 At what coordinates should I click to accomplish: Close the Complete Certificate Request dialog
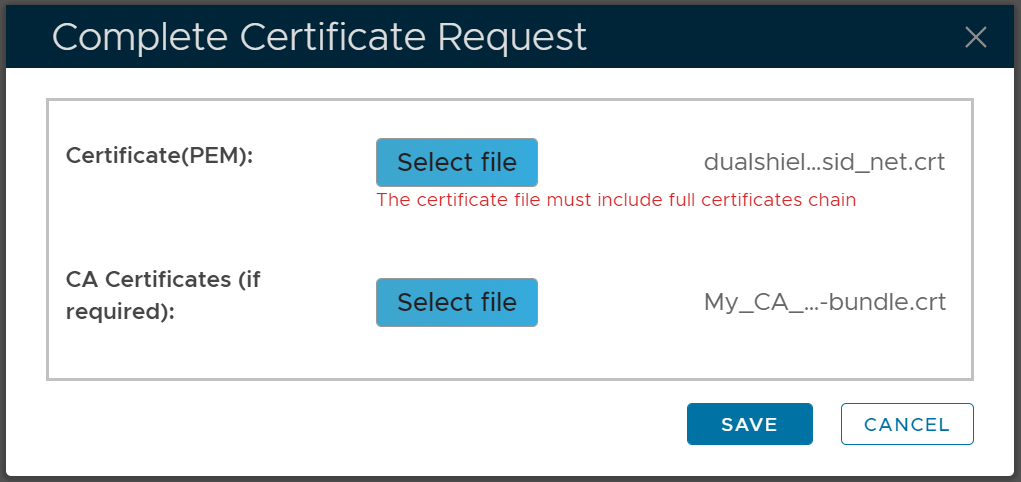[x=975, y=38]
